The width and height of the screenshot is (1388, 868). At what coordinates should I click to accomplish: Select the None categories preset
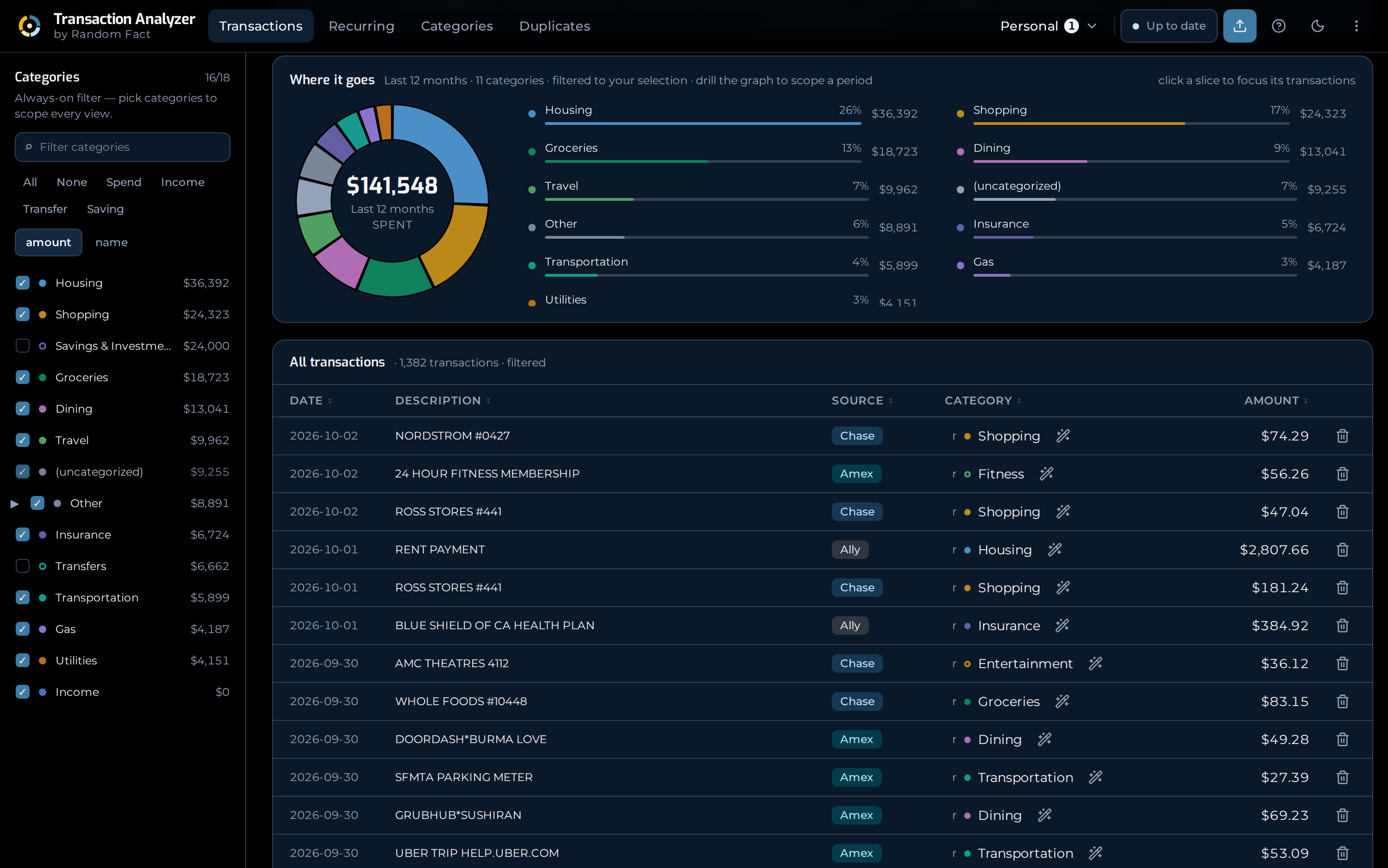coord(72,182)
